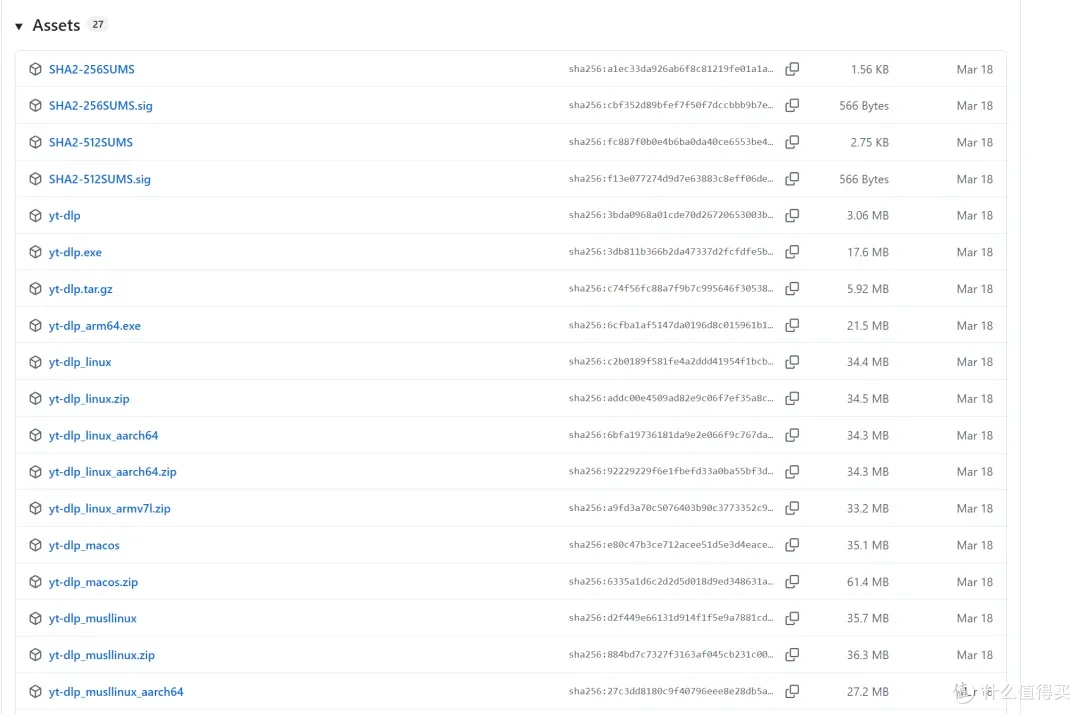Copy sha256 hash for SHA2-512SUMS
Image resolution: width=1080 pixels, height=714 pixels.
click(x=792, y=142)
